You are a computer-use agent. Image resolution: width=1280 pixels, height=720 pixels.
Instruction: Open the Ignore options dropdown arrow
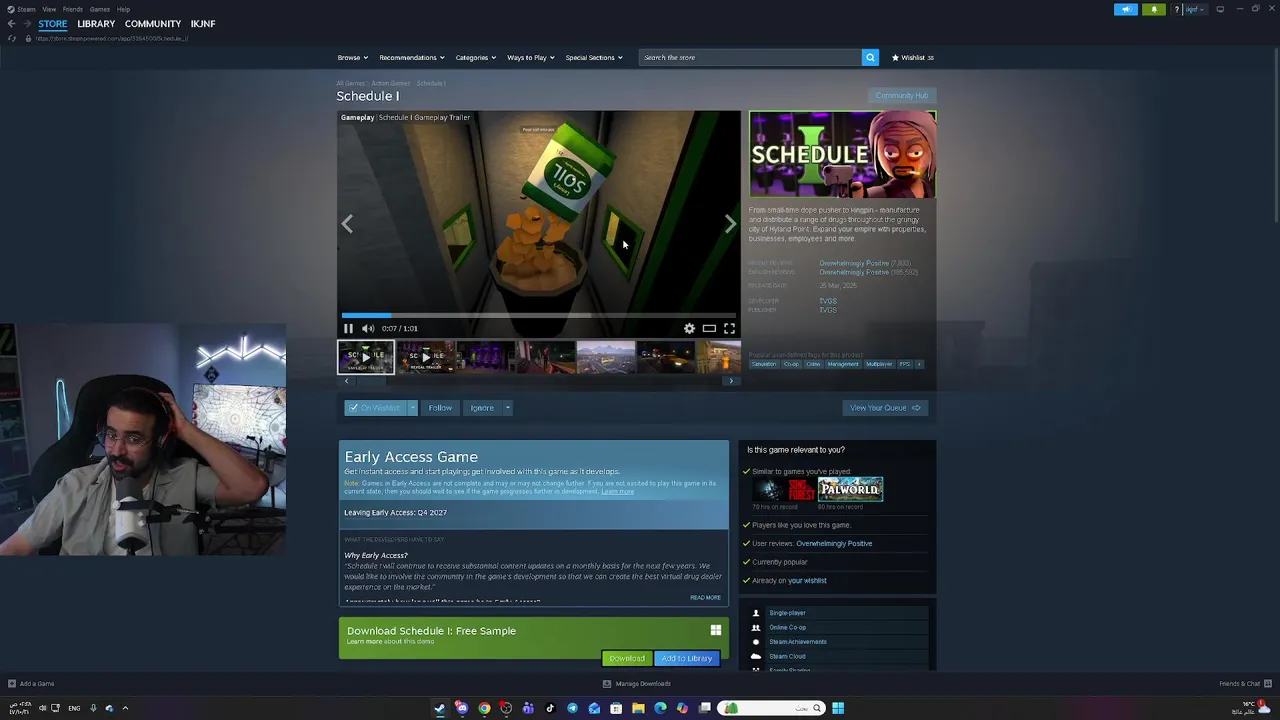(507, 408)
